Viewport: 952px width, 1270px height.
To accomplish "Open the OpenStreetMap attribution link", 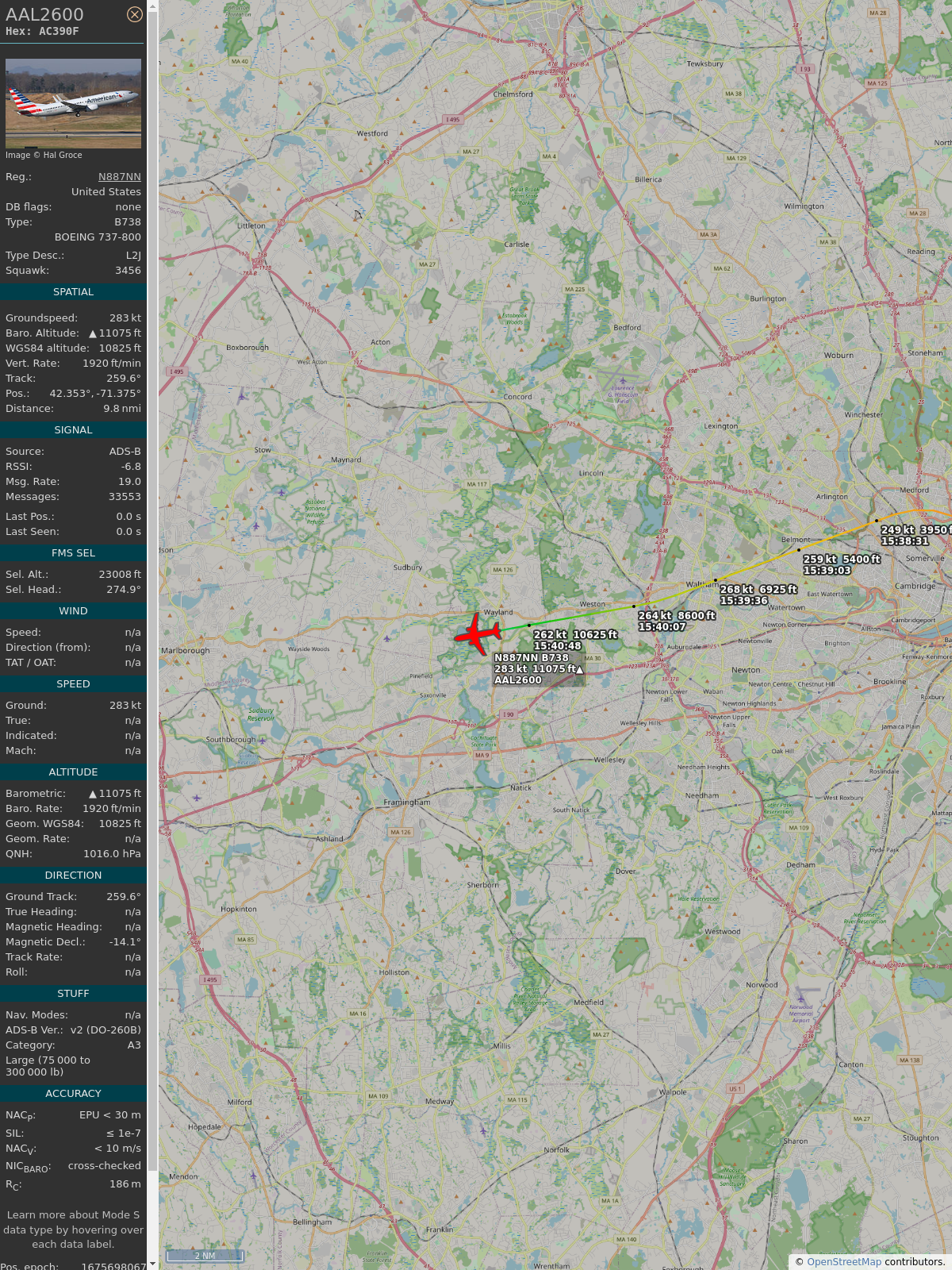I will point(844,1261).
